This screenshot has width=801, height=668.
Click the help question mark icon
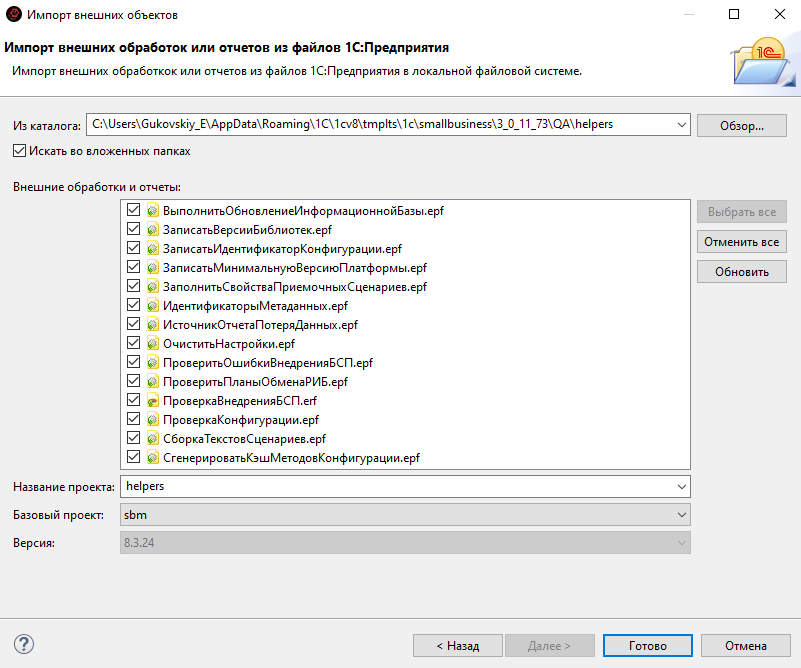point(25,645)
